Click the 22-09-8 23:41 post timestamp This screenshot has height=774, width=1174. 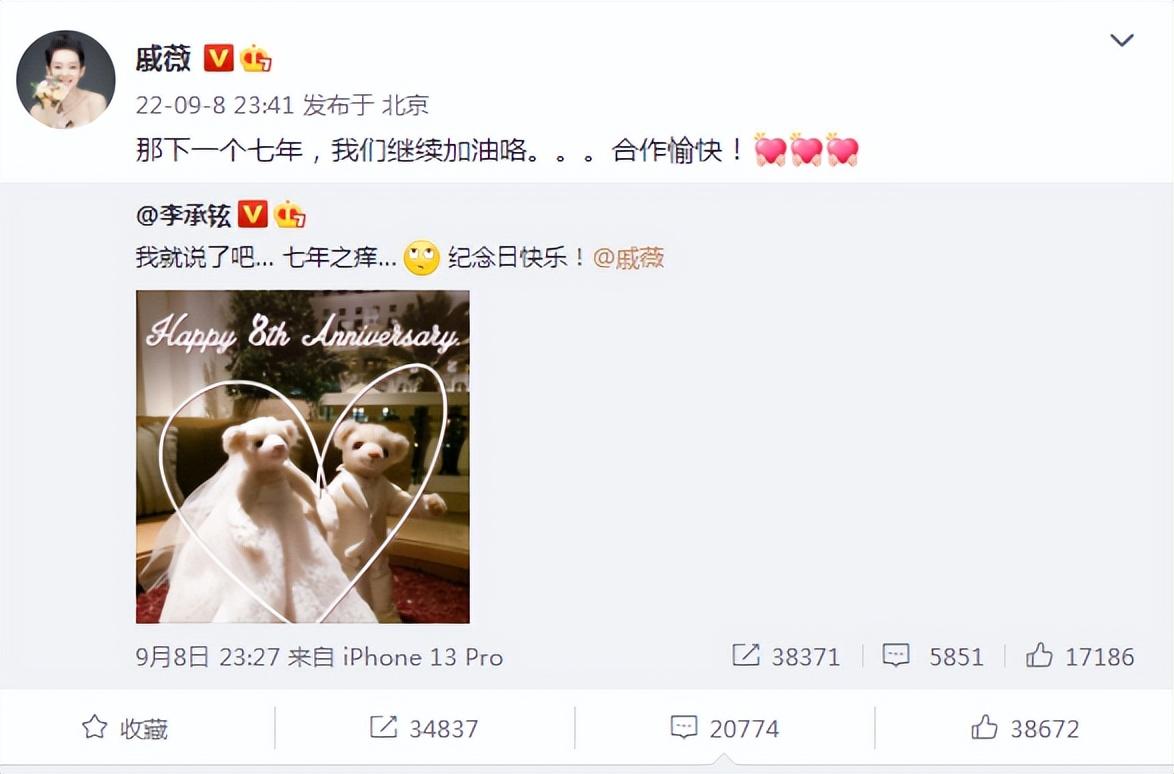coord(215,105)
